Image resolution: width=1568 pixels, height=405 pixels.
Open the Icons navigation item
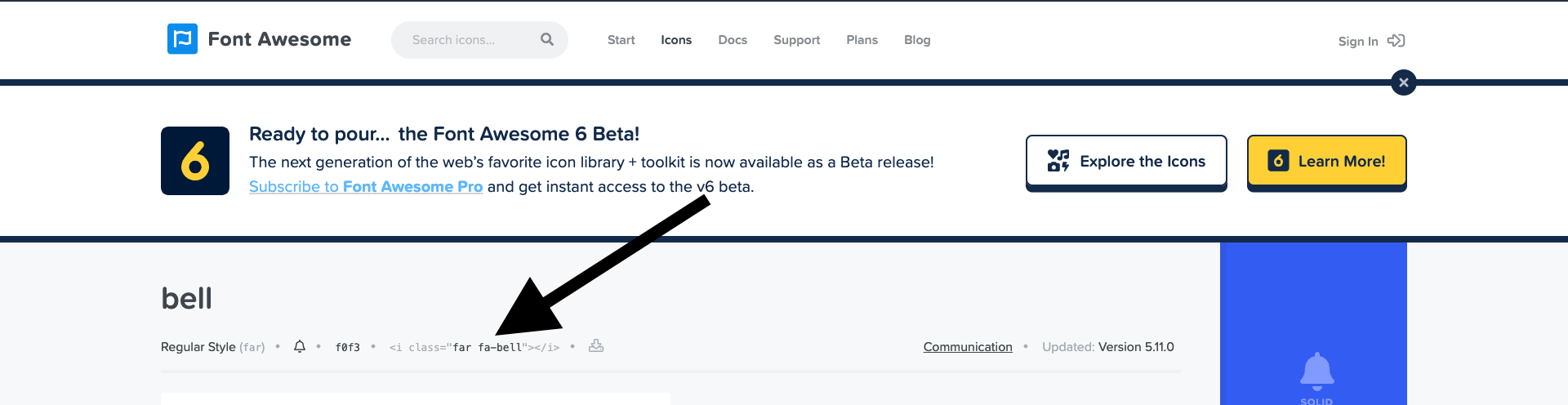tap(676, 40)
